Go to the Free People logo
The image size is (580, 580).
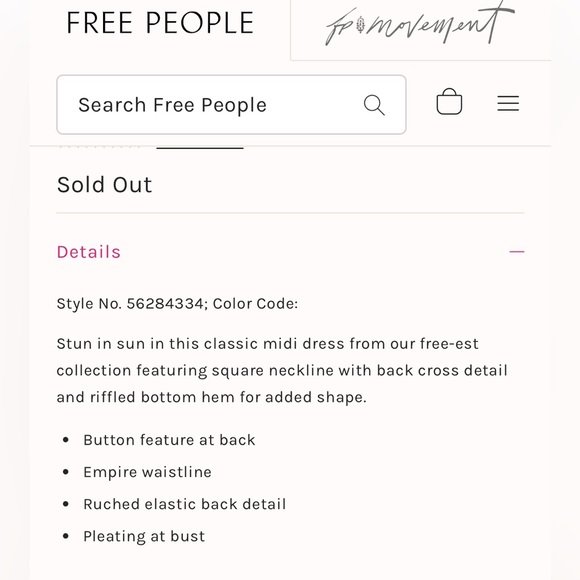(x=160, y=23)
